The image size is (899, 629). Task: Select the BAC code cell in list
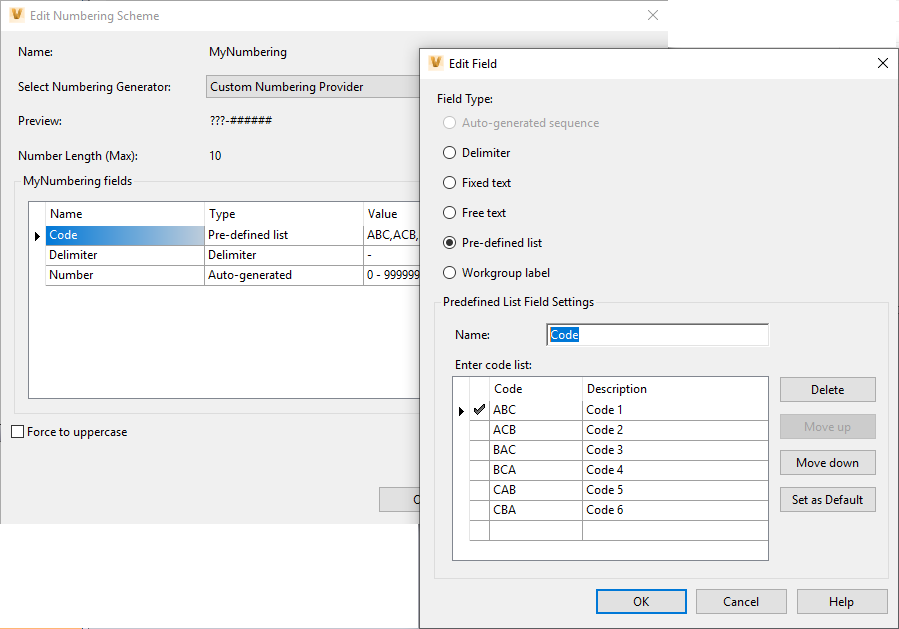535,450
